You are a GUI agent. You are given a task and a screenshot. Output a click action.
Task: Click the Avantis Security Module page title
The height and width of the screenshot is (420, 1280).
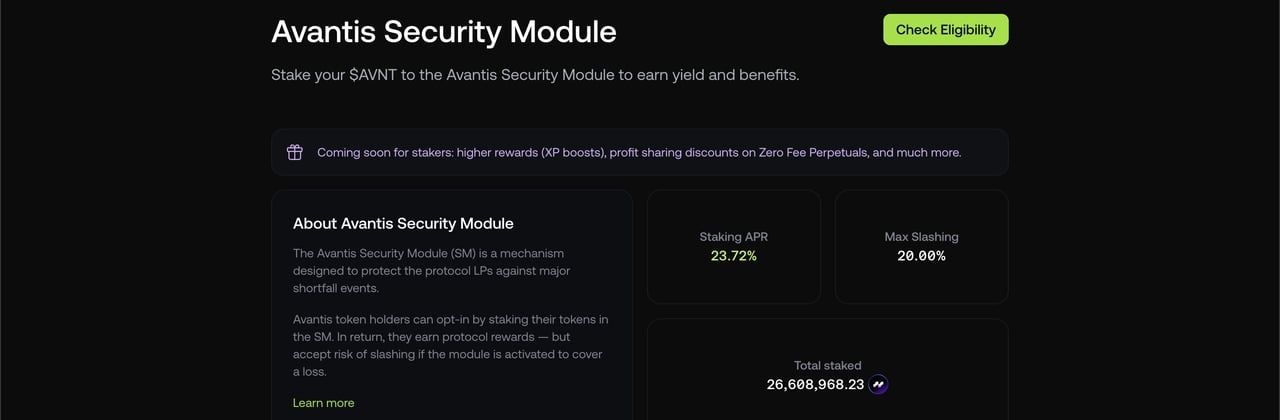click(443, 31)
